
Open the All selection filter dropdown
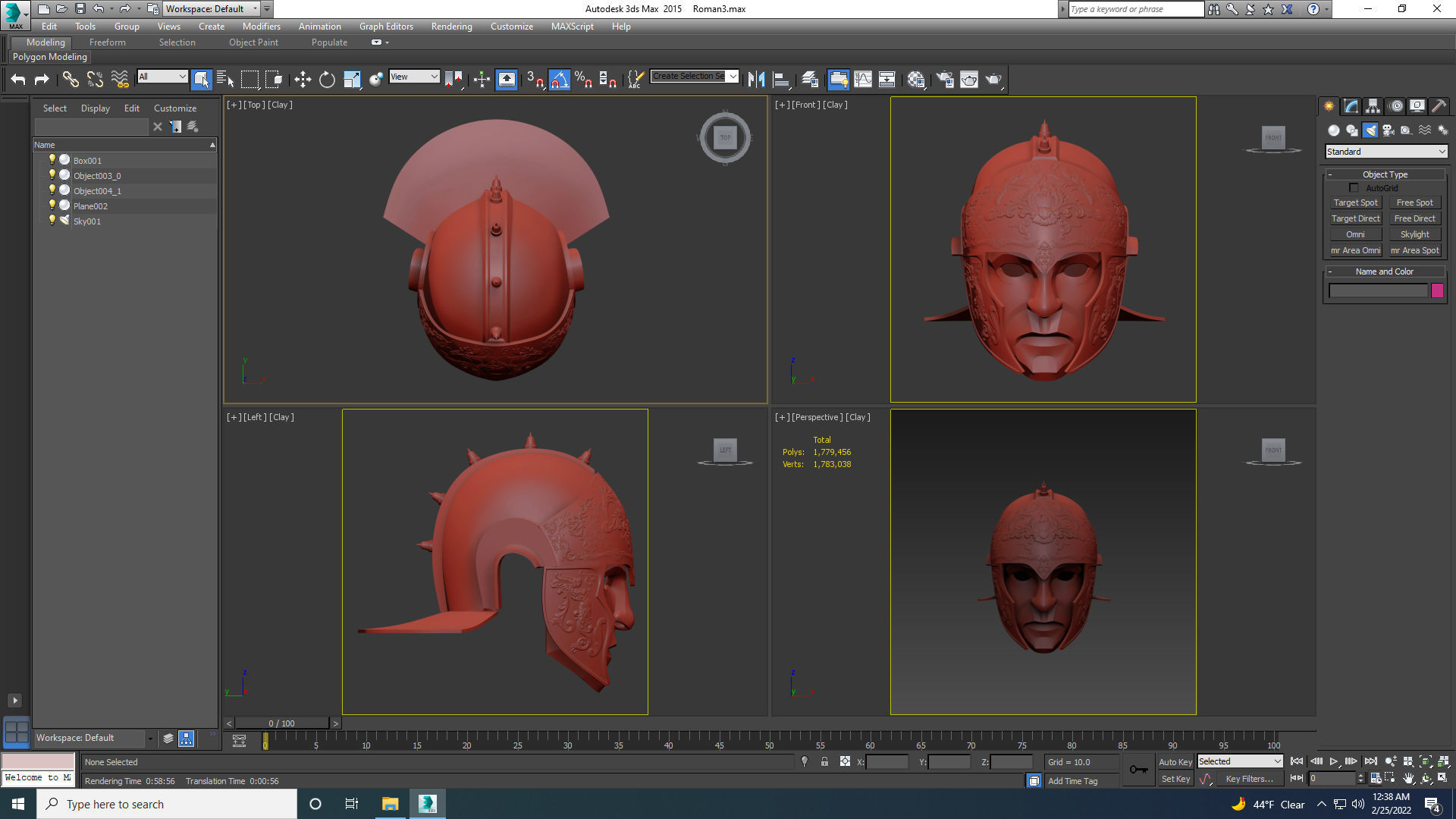pos(162,76)
